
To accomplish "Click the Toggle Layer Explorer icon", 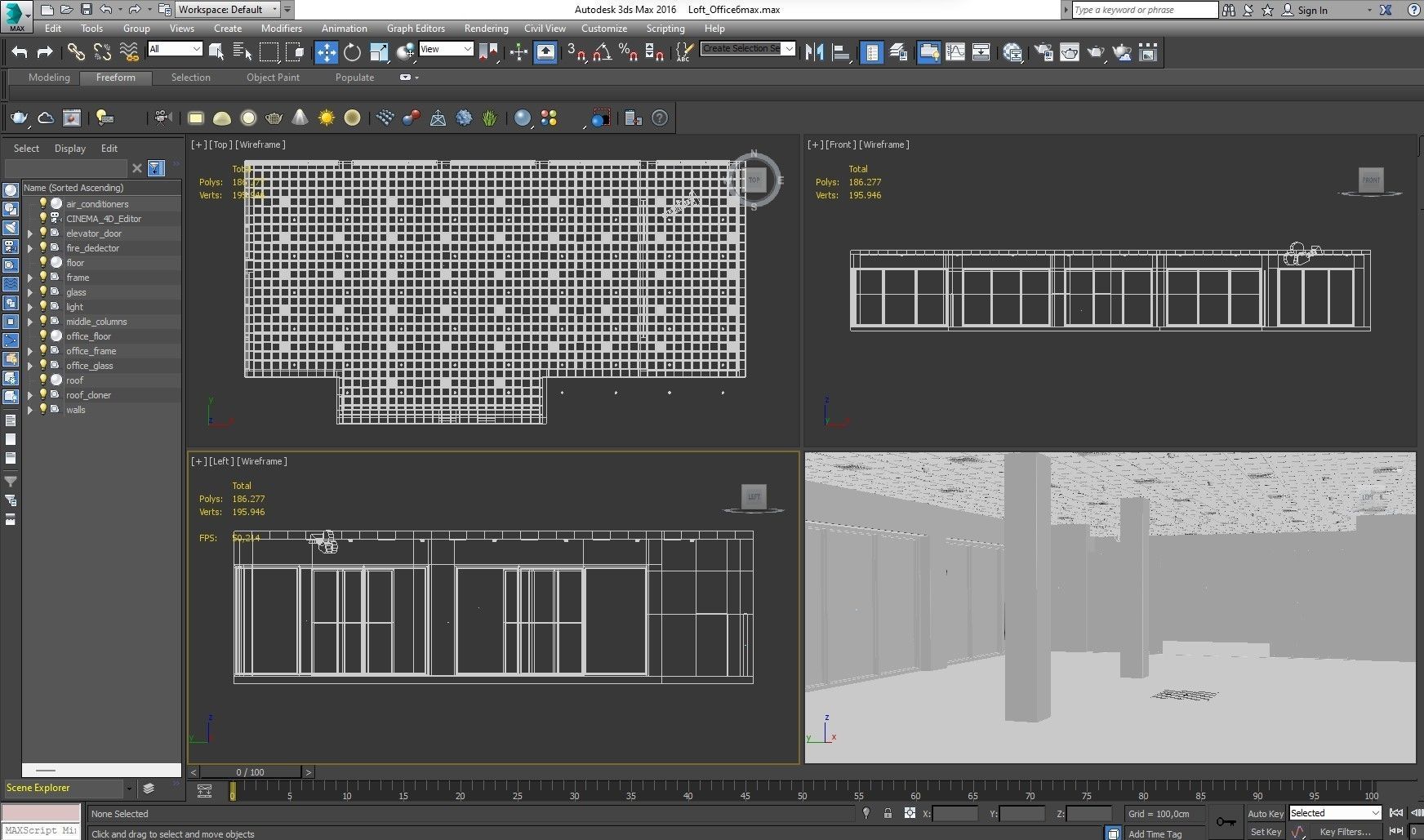I will coord(898,52).
